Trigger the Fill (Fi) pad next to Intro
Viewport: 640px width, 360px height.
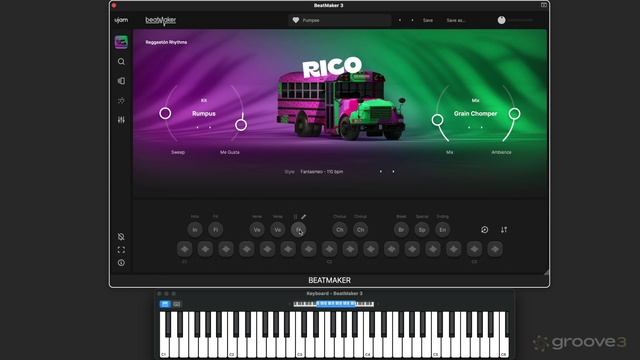216,230
